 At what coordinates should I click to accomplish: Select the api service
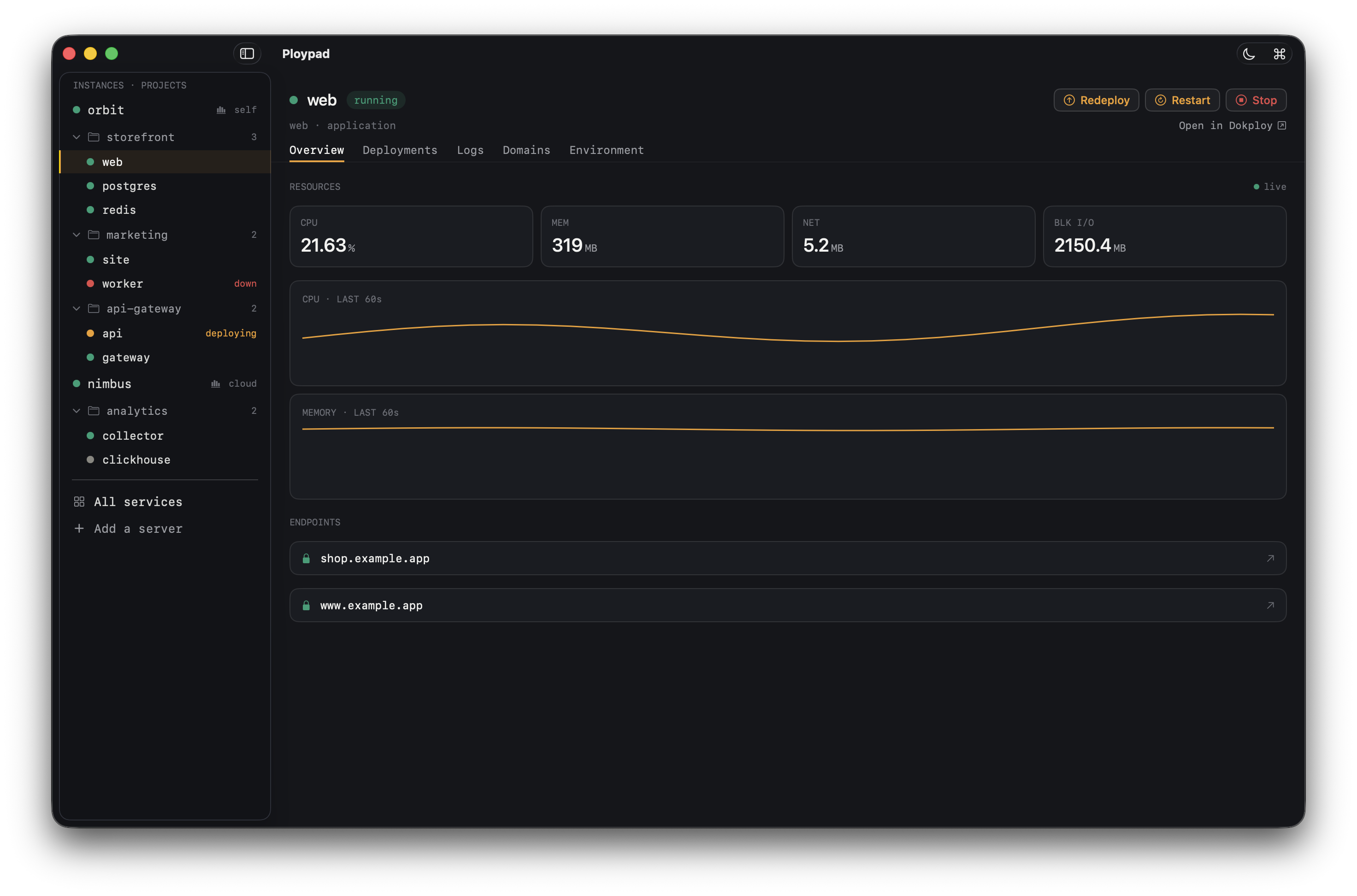(165, 333)
